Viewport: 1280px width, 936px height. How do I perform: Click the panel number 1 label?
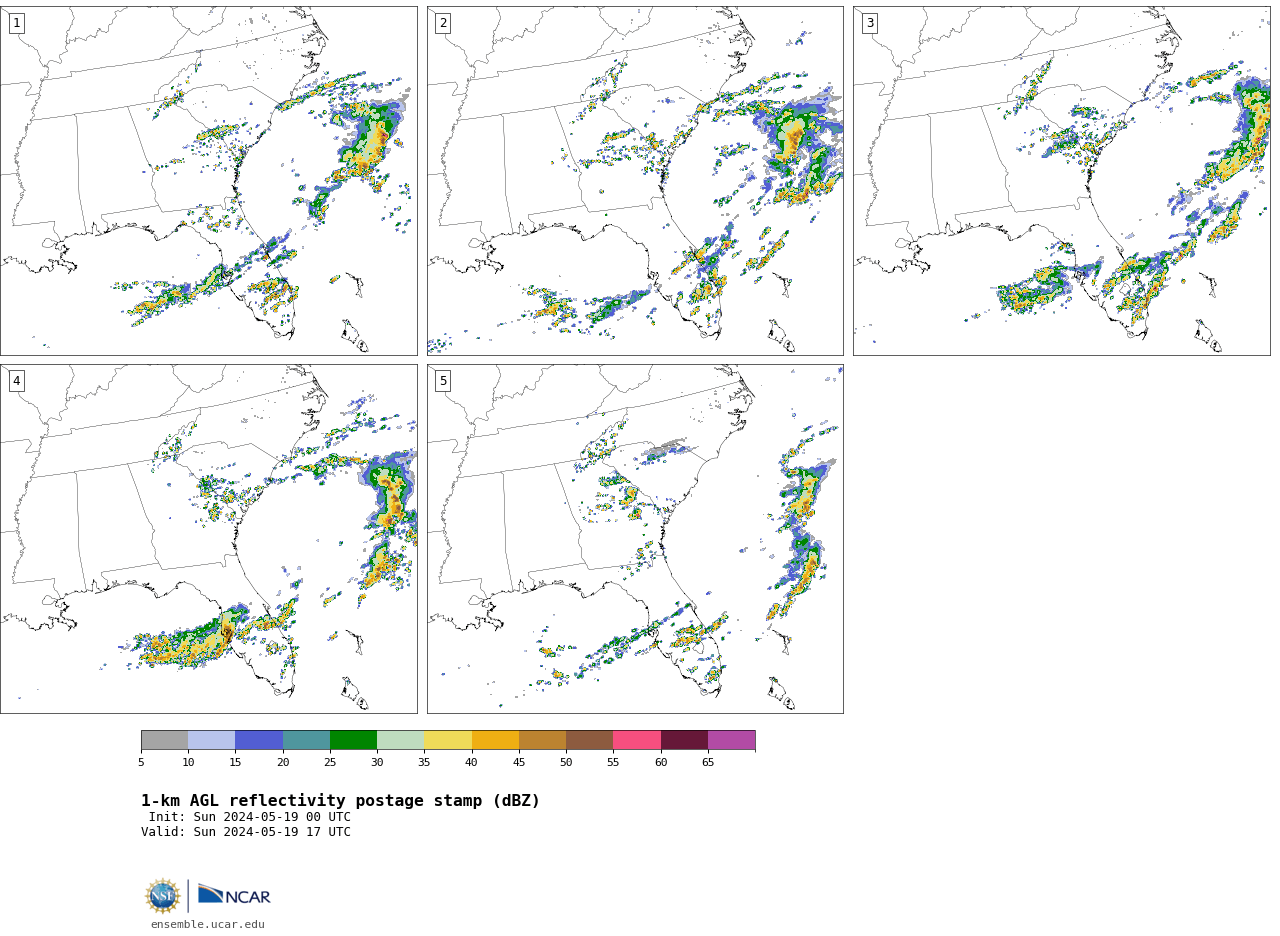[16, 23]
